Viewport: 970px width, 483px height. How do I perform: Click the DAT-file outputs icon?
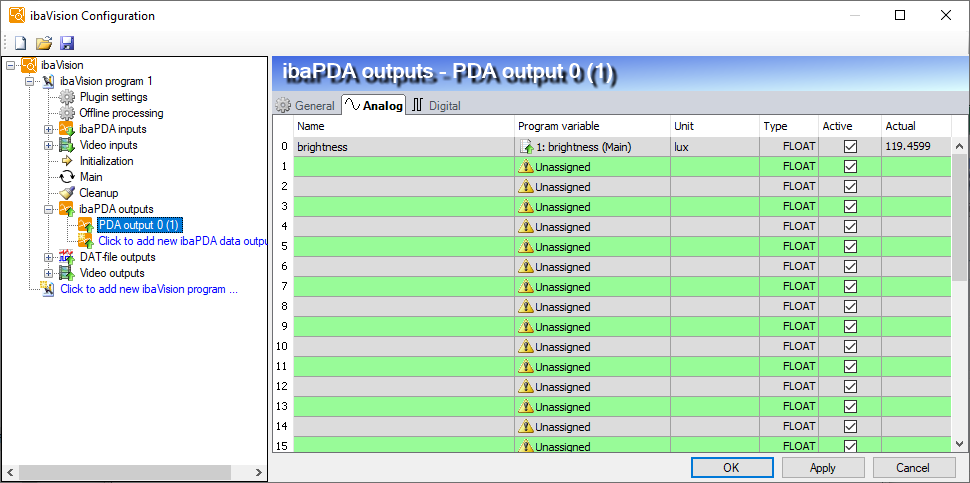tap(67, 257)
